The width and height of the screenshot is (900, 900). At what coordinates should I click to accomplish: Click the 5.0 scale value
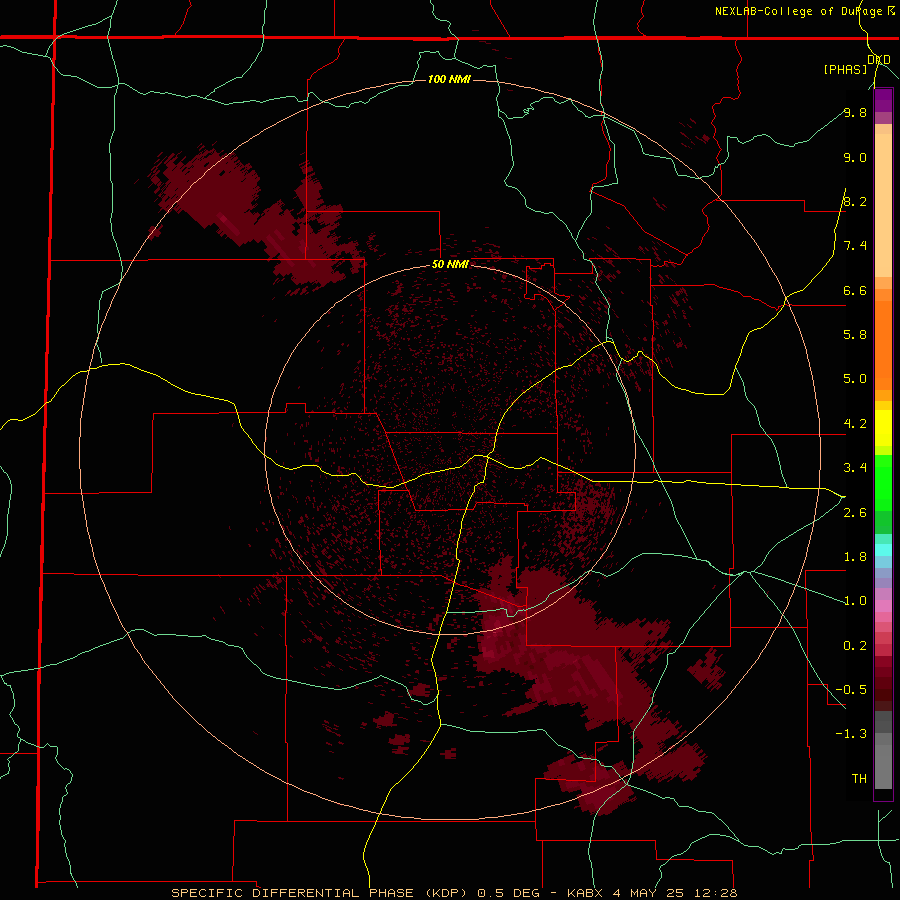(855, 379)
